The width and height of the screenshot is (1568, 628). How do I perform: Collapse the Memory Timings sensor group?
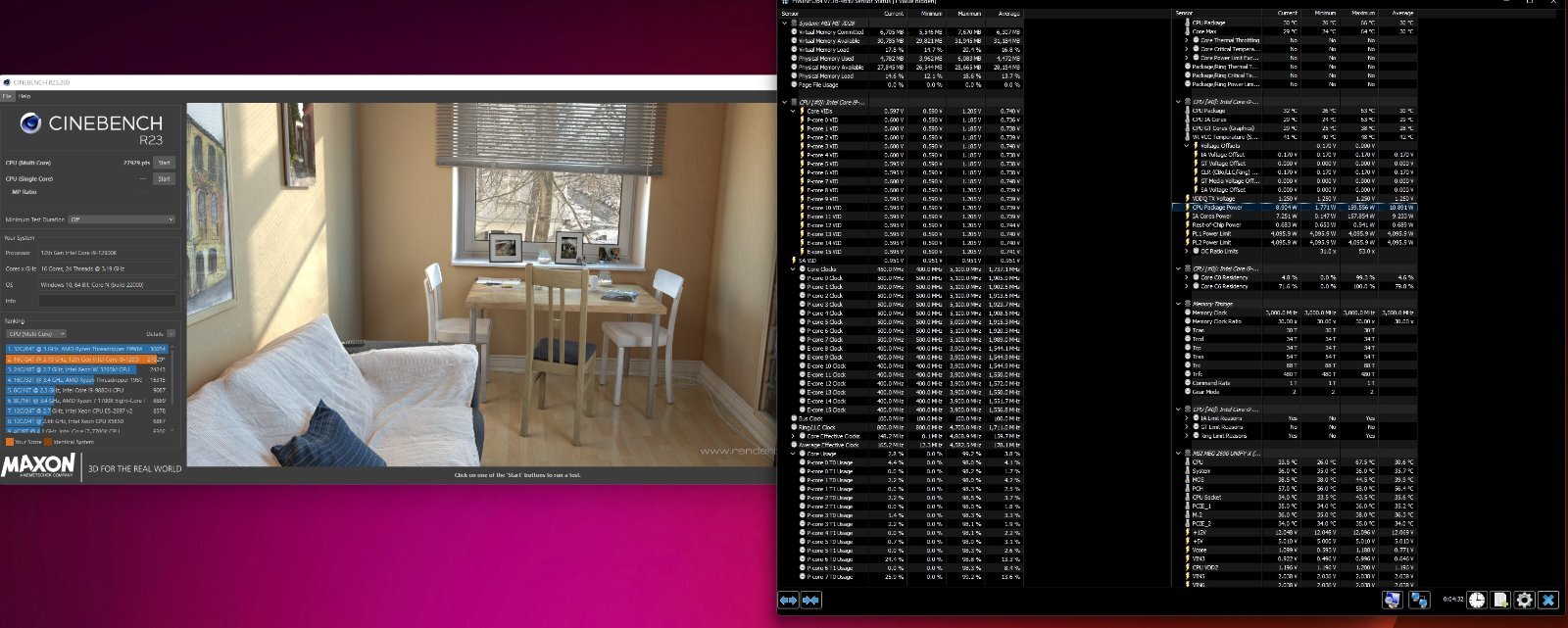pyautogui.click(x=1178, y=304)
